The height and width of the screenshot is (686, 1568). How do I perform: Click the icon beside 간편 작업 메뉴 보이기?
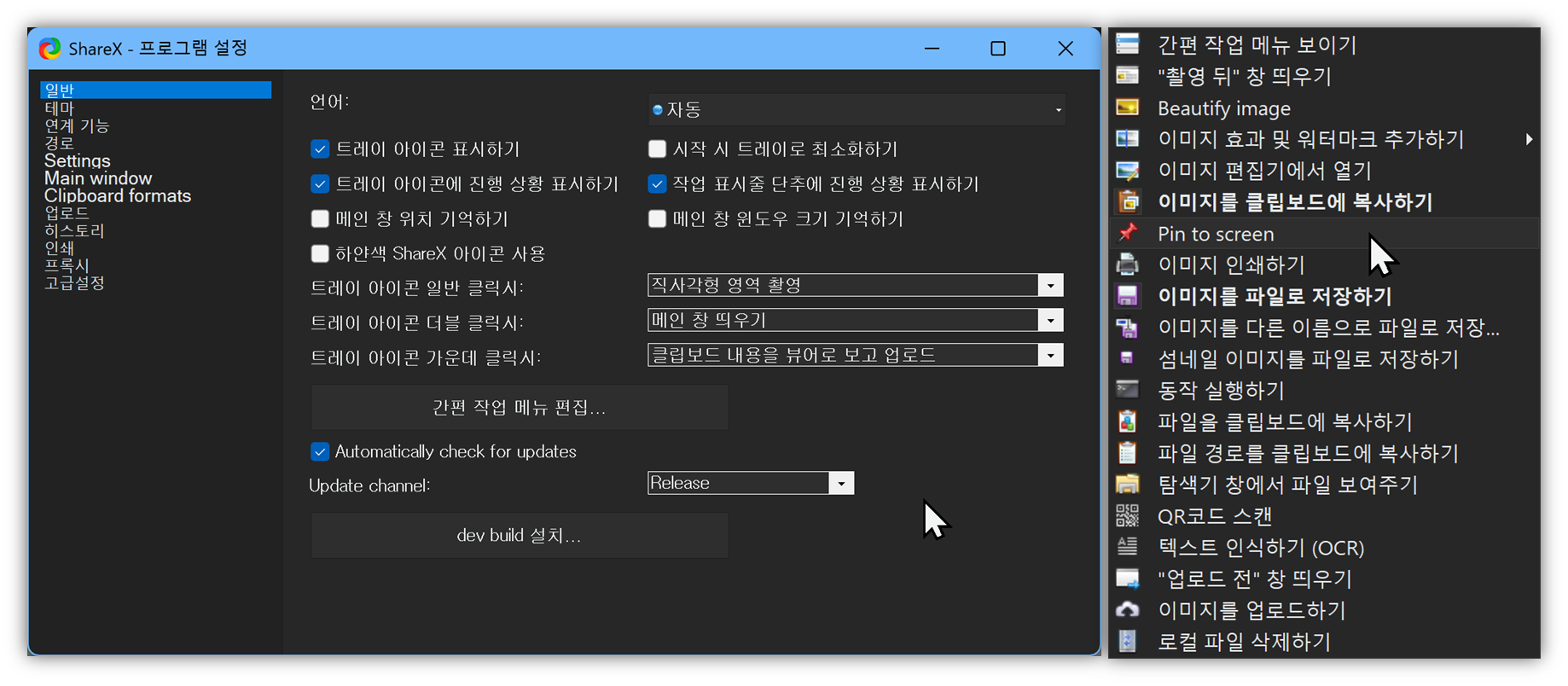point(1128,44)
